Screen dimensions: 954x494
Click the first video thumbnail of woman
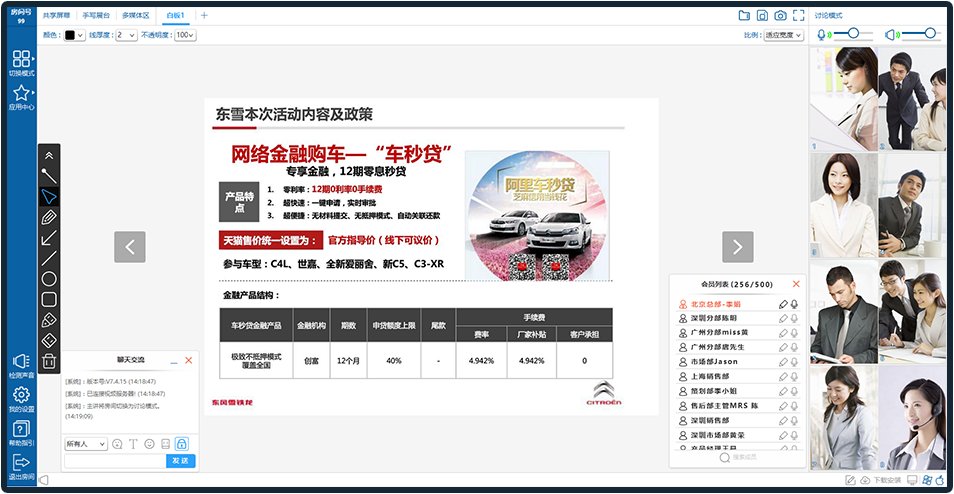point(843,99)
